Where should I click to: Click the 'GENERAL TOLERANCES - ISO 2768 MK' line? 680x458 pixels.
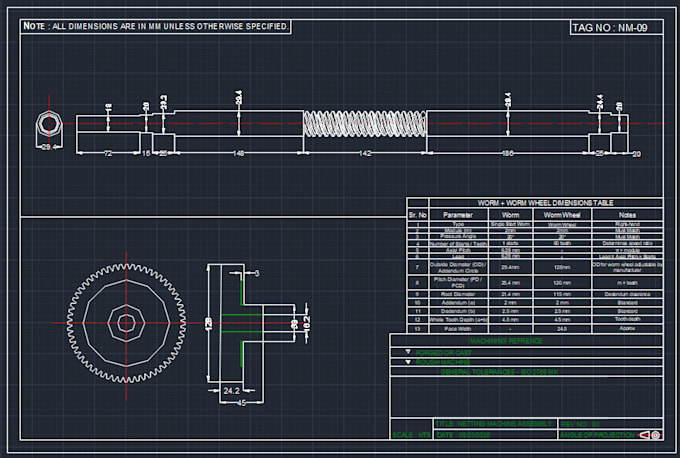pos(500,372)
